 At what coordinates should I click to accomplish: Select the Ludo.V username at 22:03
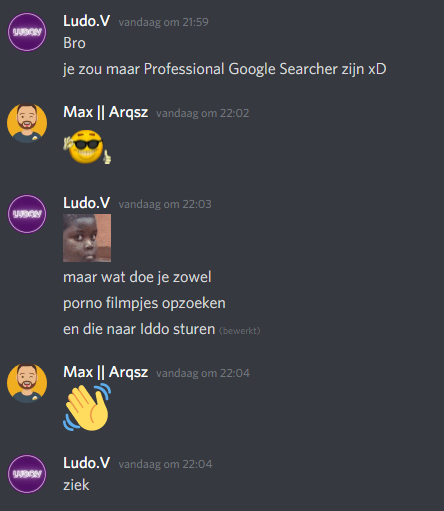point(87,203)
